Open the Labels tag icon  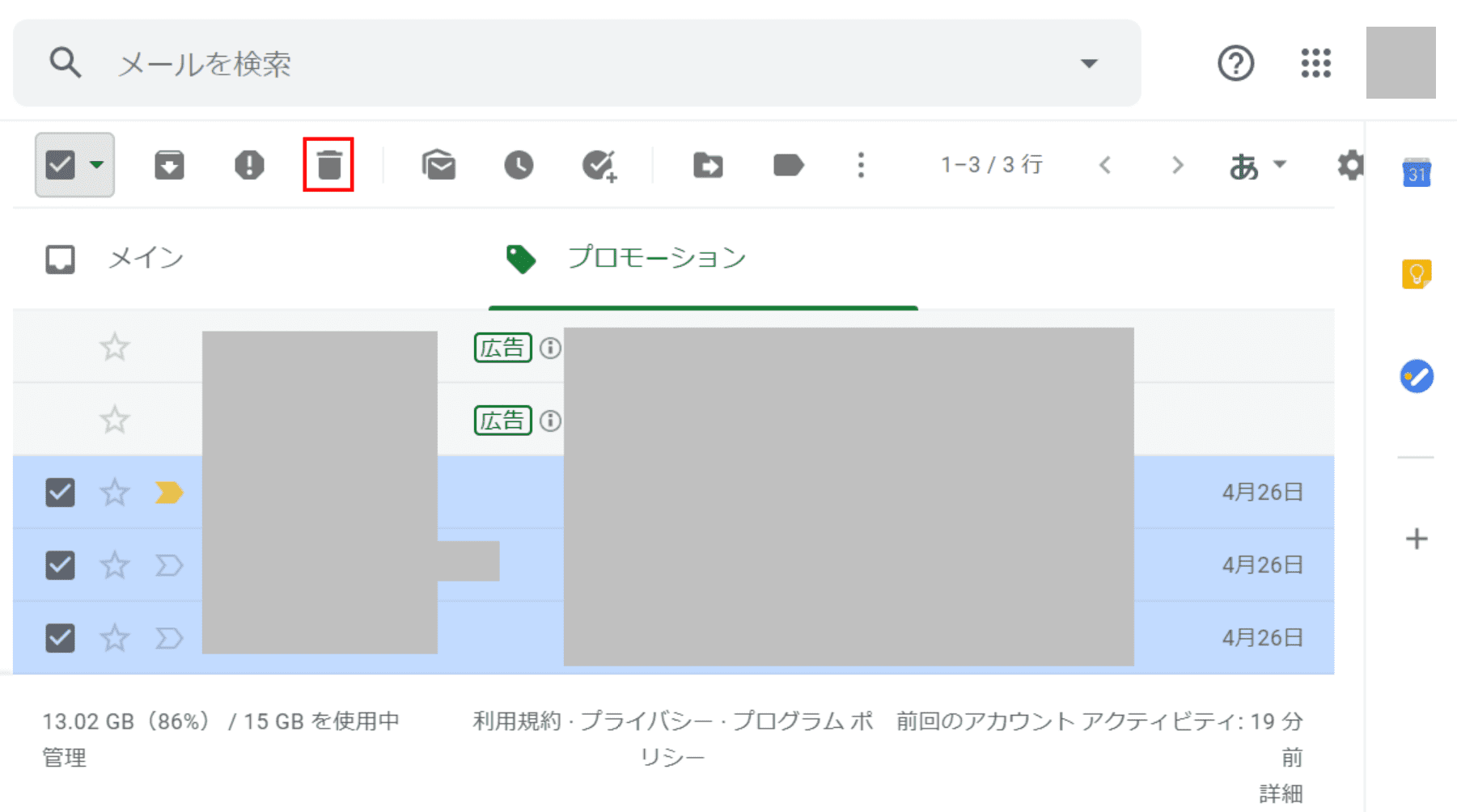[x=788, y=165]
